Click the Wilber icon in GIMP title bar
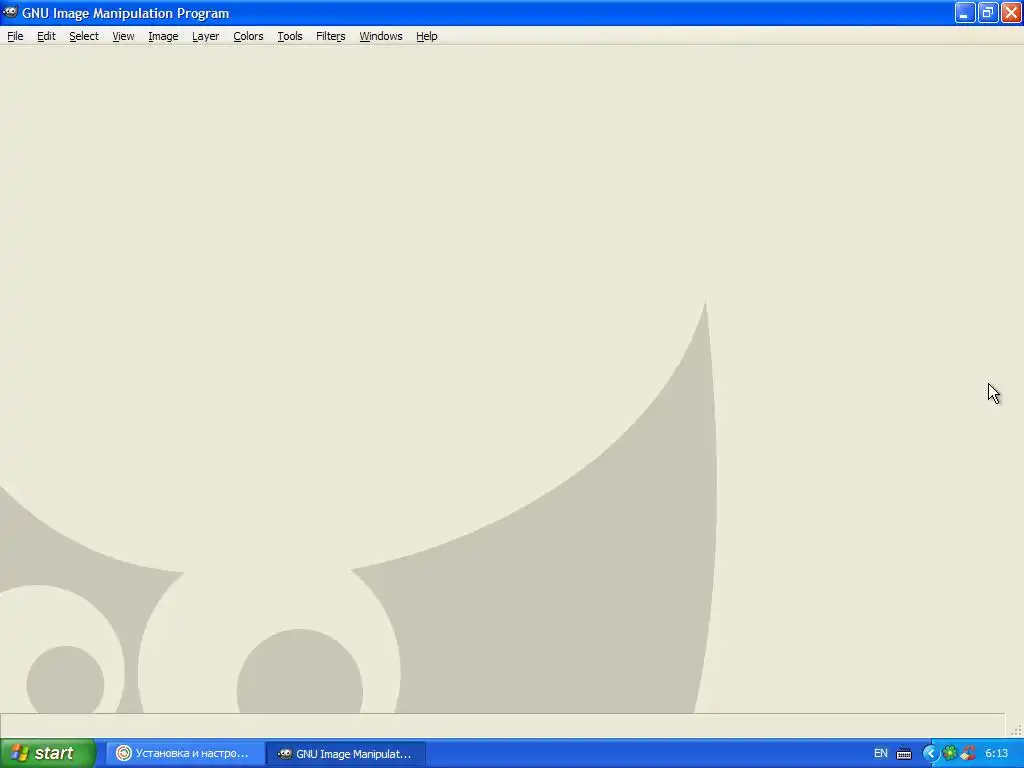 (x=10, y=12)
